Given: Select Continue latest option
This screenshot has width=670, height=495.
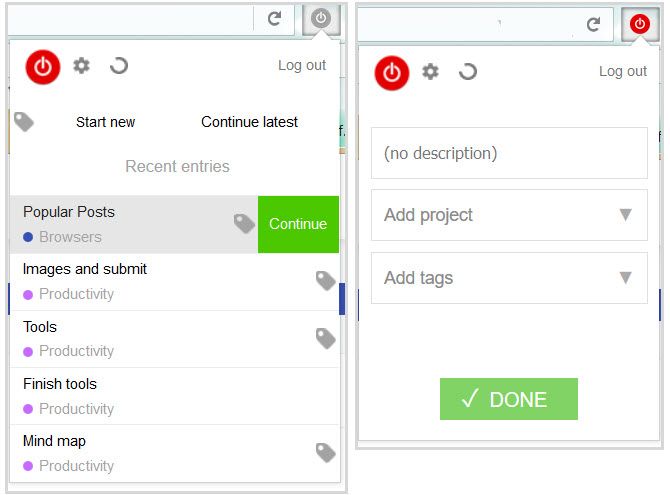Looking at the screenshot, I should 249,122.
